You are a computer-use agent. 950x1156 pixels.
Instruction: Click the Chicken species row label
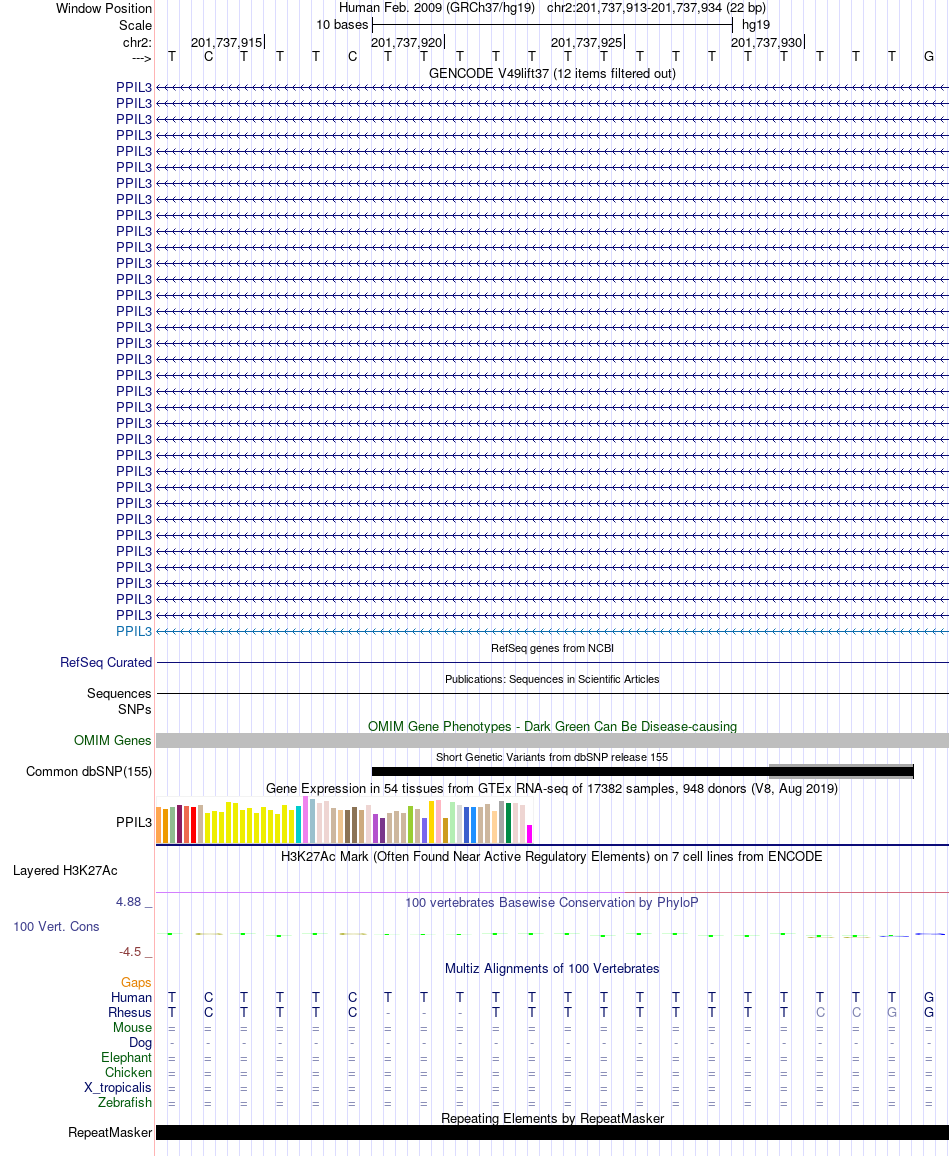(x=128, y=1073)
